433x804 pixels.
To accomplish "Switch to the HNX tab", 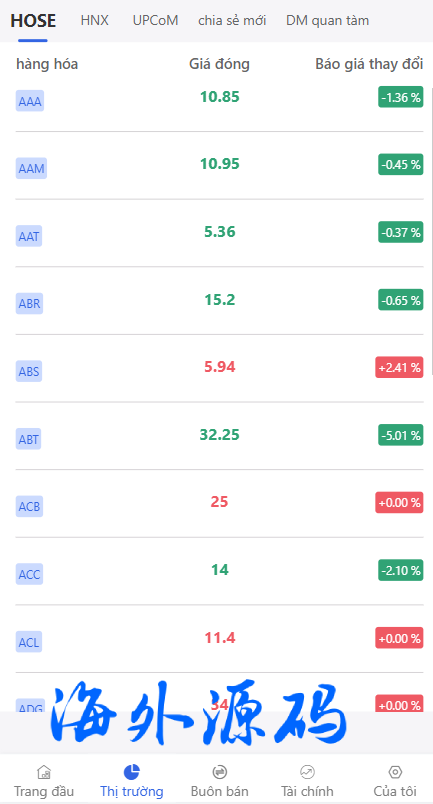I will coord(94,21).
